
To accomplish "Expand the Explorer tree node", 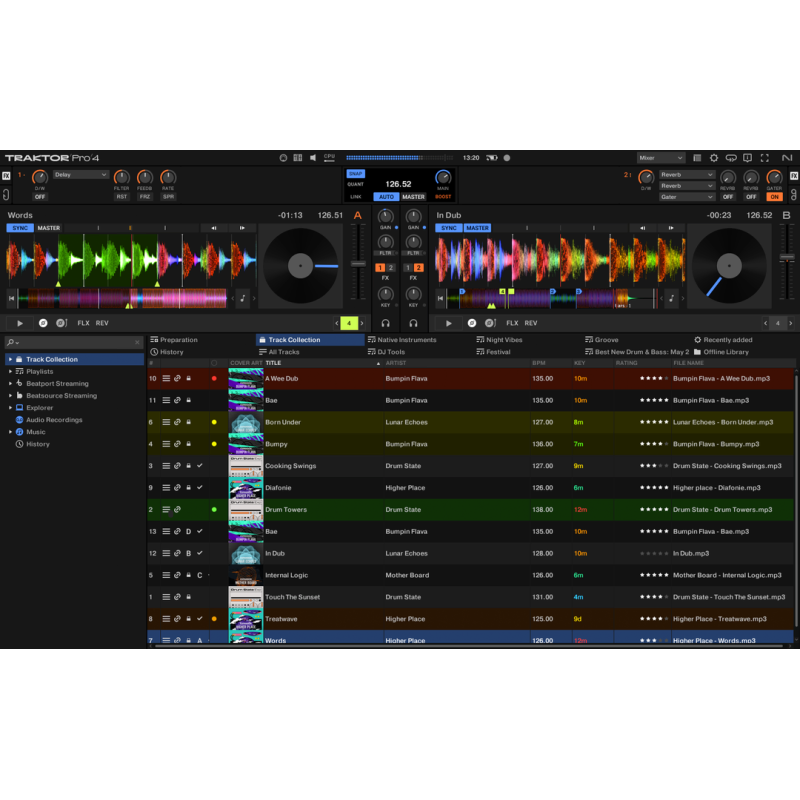I will (x=10, y=408).
